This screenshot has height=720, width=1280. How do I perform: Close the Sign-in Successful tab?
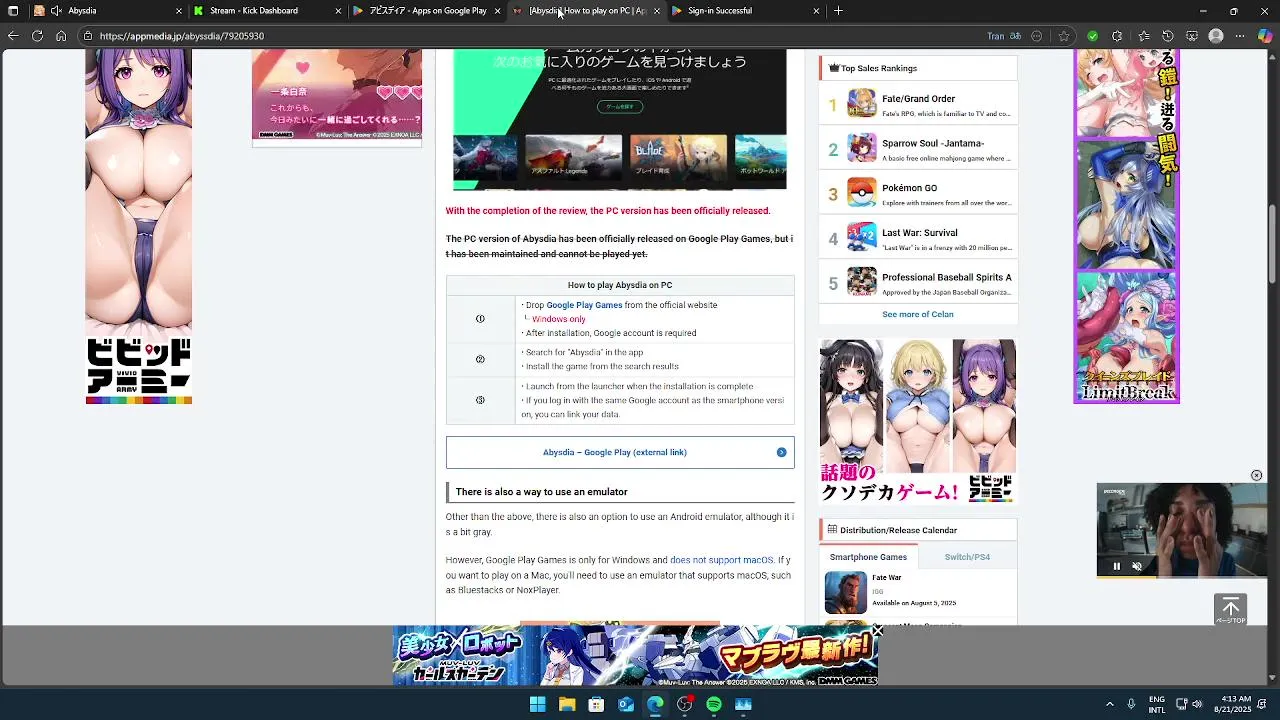[x=817, y=11]
